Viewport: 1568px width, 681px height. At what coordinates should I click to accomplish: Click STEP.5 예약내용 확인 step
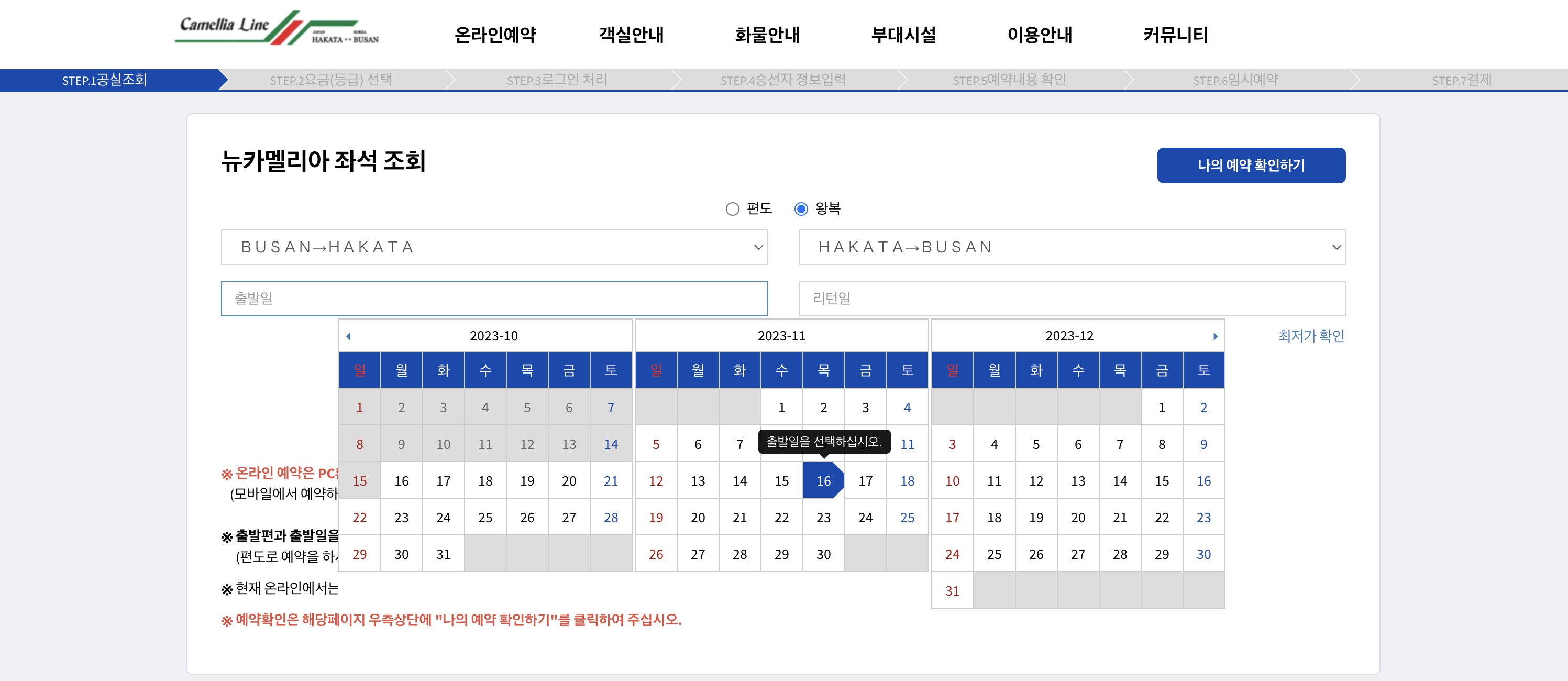[x=1009, y=80]
